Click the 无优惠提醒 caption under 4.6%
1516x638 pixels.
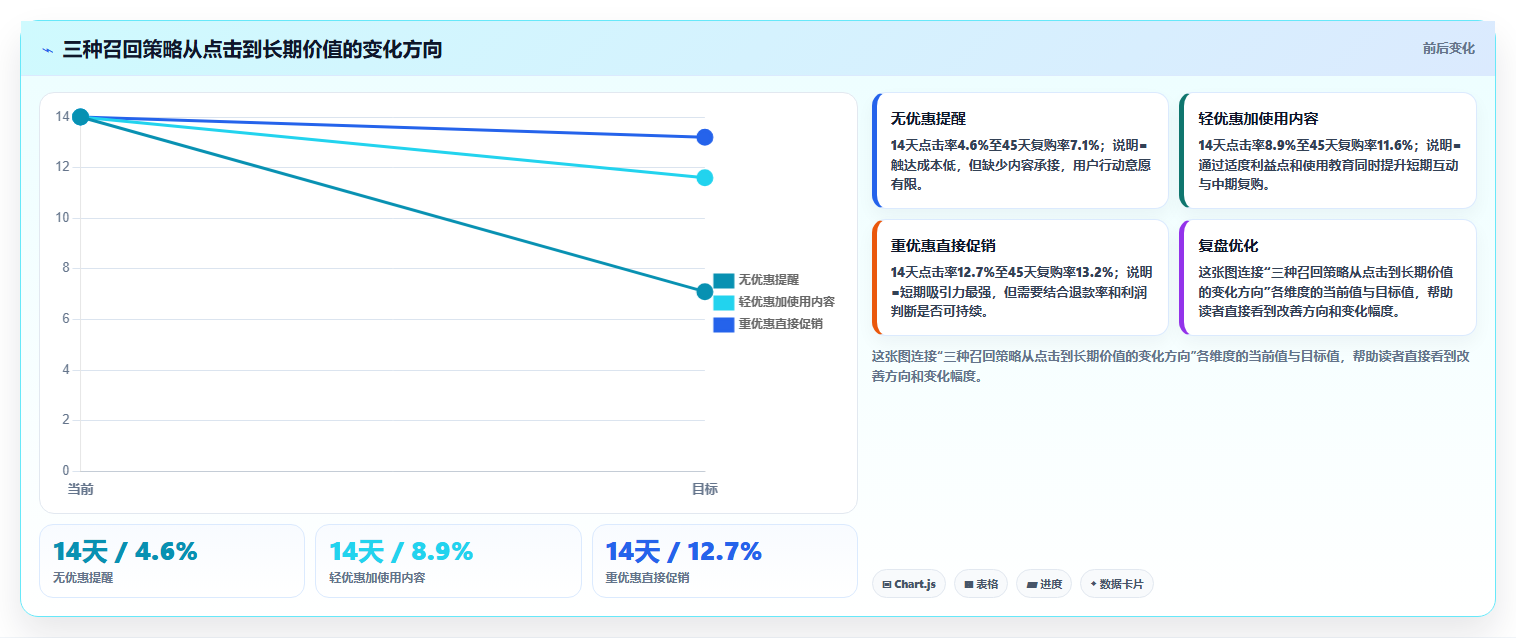point(83,578)
